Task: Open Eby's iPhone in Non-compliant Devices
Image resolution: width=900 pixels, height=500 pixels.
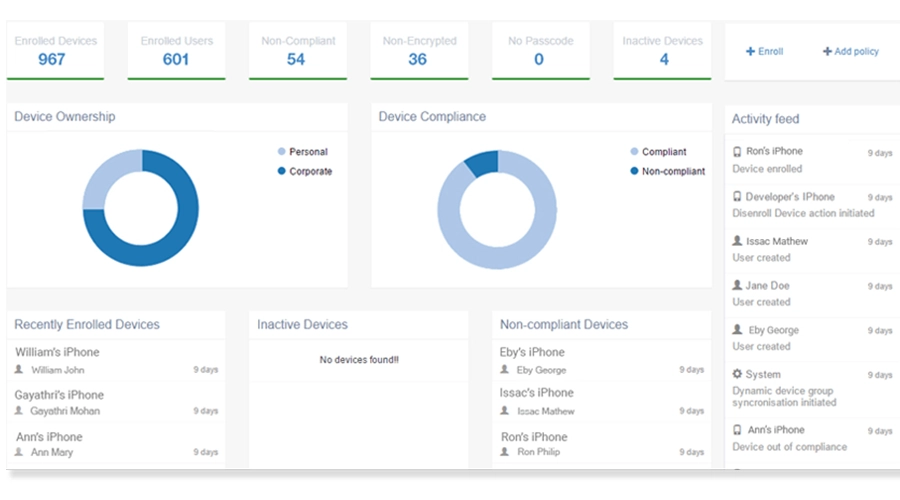Action: point(532,352)
